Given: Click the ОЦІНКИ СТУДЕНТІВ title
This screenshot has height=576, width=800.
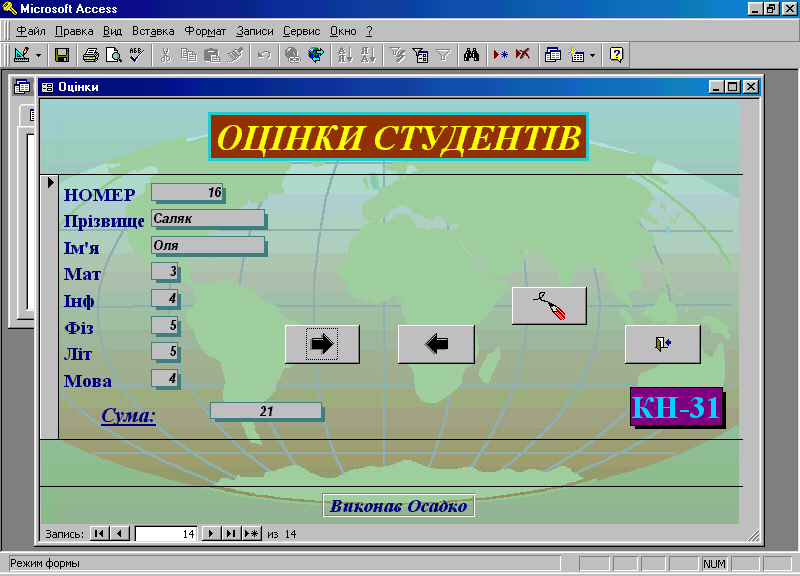Looking at the screenshot, I should (x=398, y=137).
